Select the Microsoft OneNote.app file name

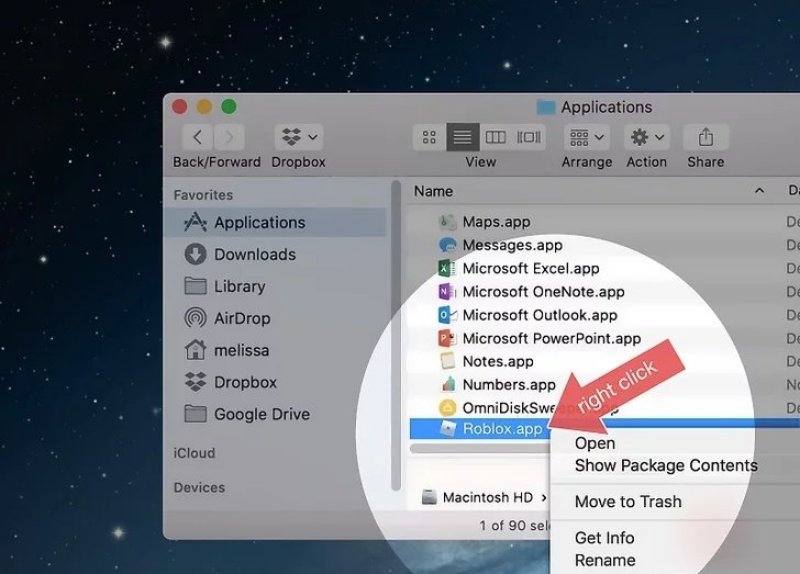pyautogui.click(x=544, y=292)
